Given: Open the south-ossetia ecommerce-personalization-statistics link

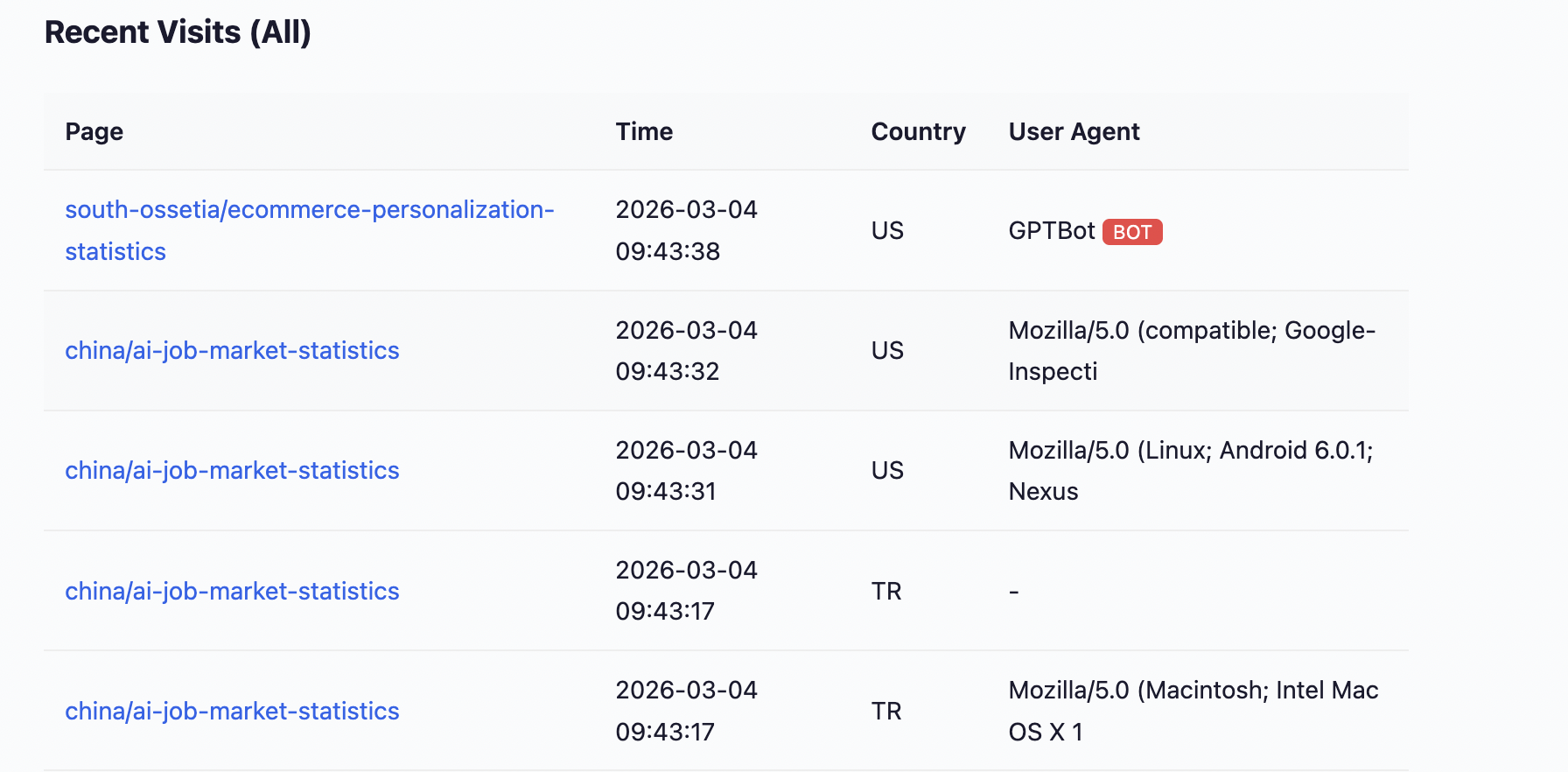Looking at the screenshot, I should pos(309,211).
